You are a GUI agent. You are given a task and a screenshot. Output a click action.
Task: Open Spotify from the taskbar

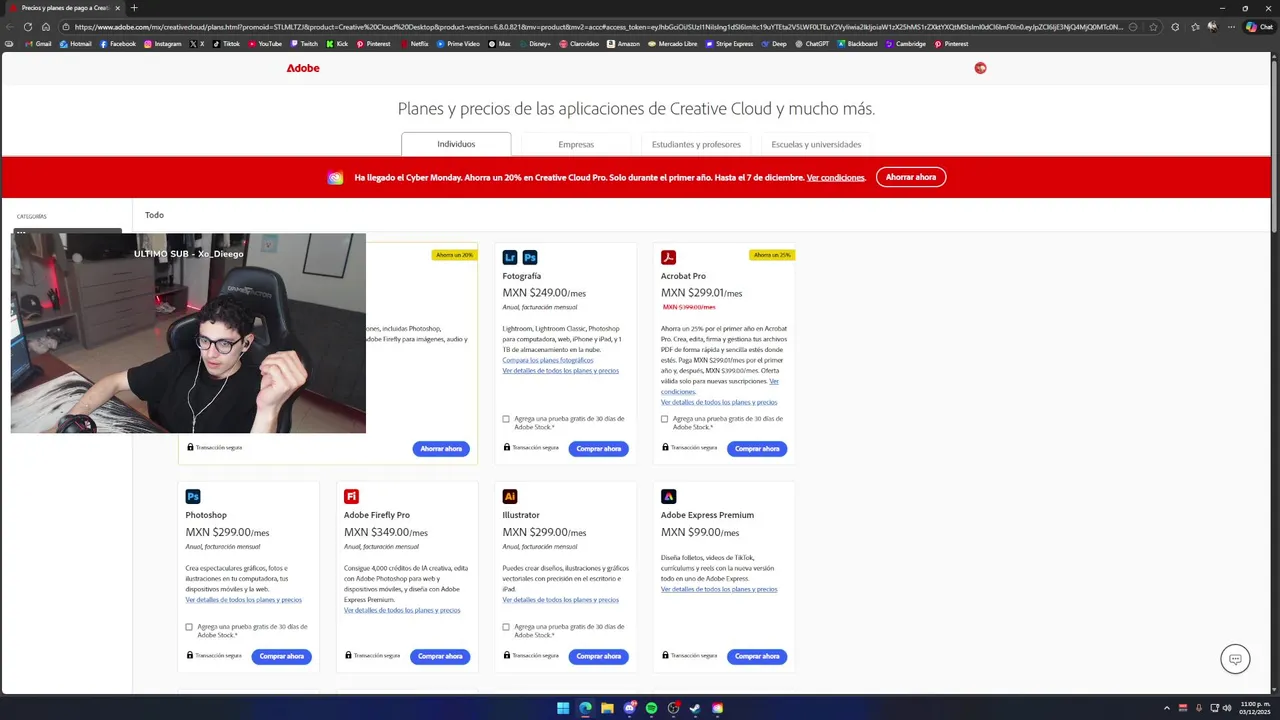coord(651,708)
